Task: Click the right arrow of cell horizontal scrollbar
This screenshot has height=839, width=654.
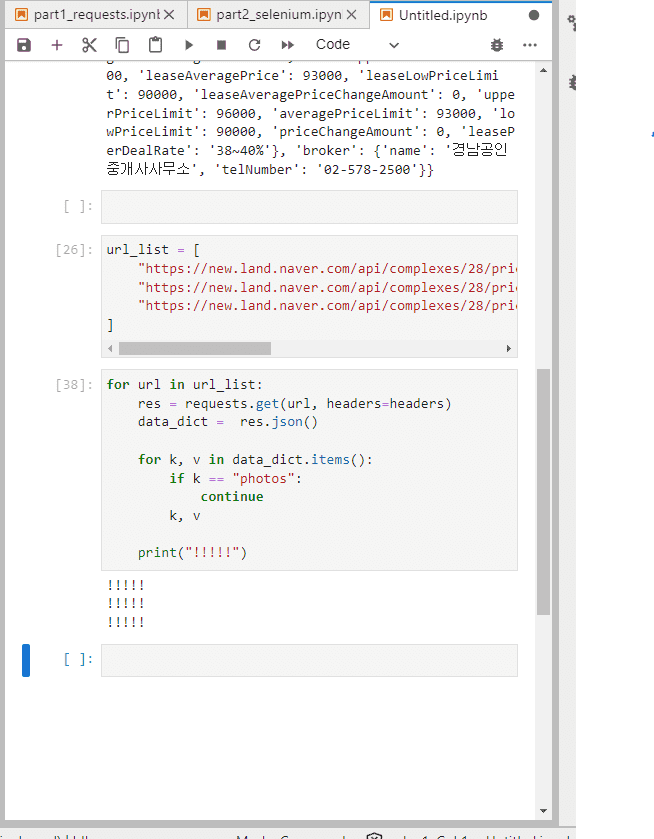Action: coord(508,348)
